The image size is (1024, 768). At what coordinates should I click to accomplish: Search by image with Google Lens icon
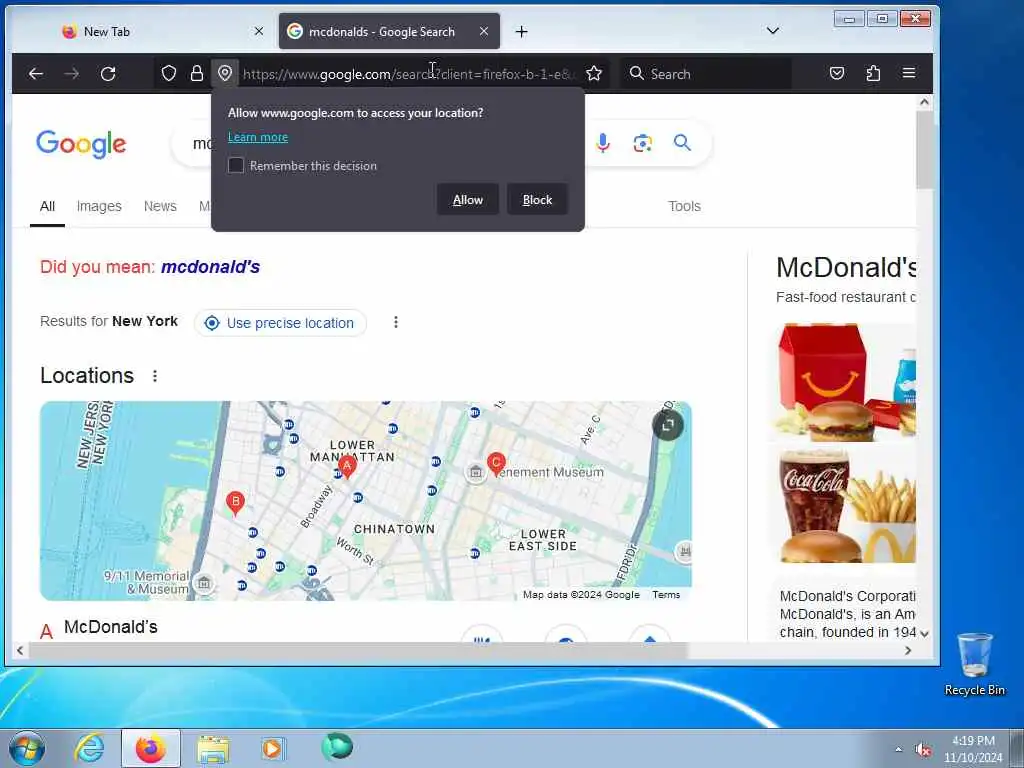pyautogui.click(x=643, y=143)
